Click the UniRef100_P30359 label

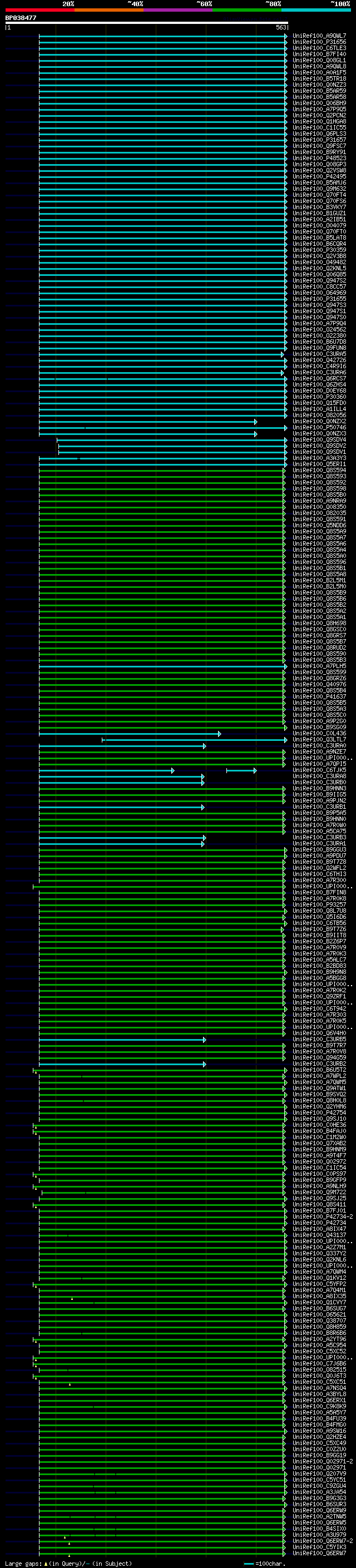319,250
